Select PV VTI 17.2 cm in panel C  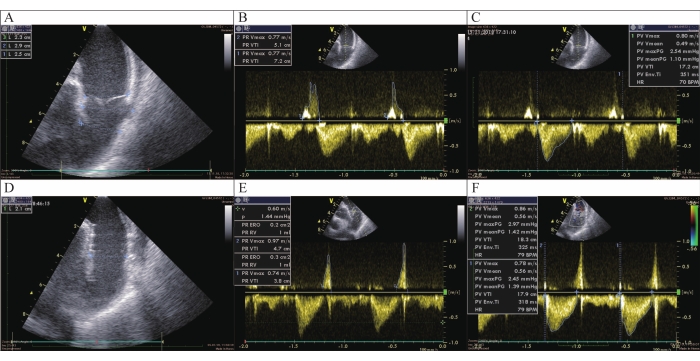tap(664, 66)
